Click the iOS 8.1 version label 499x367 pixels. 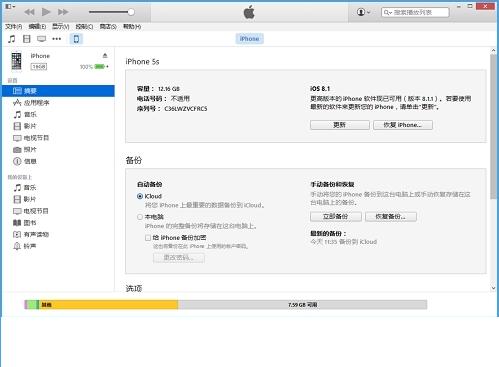tap(320, 88)
